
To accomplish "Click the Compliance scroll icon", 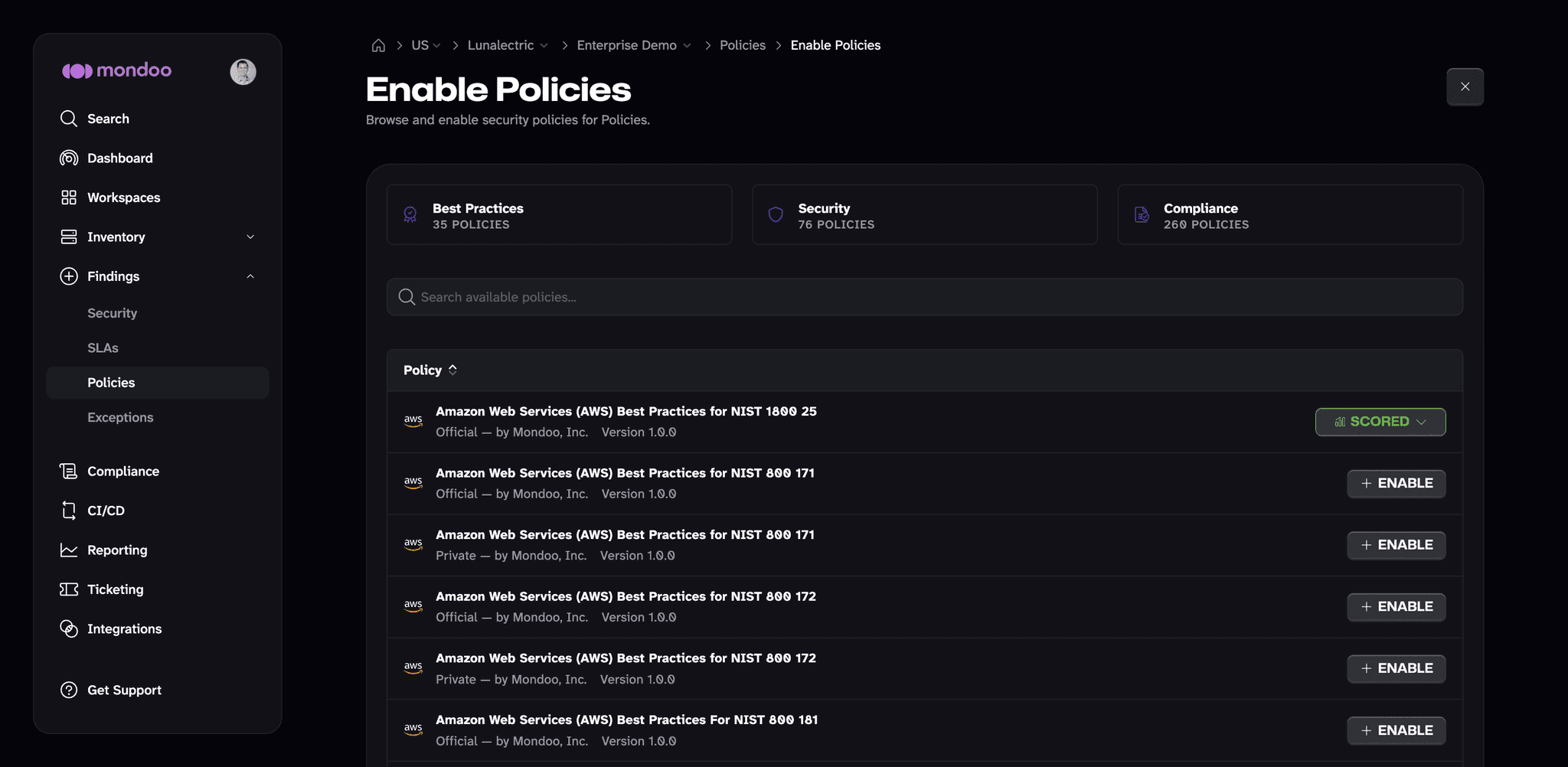I will pos(69,472).
